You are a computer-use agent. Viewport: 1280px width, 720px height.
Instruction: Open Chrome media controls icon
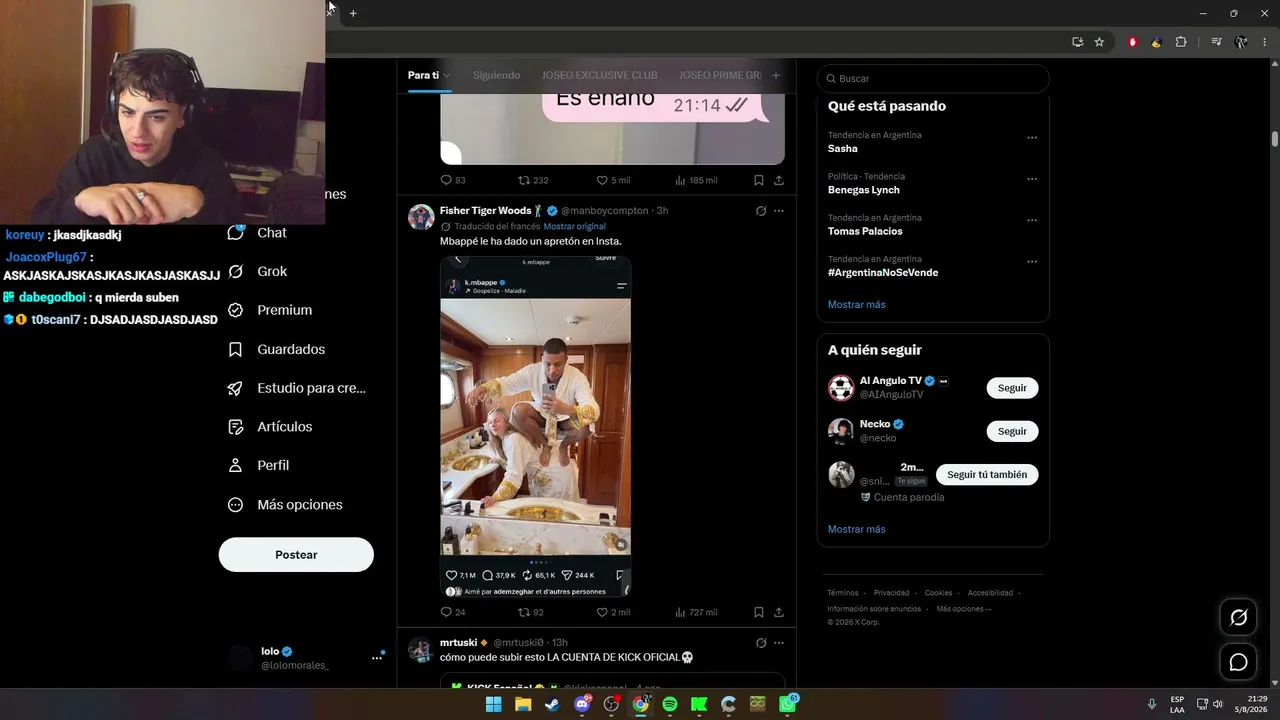(x=1216, y=42)
